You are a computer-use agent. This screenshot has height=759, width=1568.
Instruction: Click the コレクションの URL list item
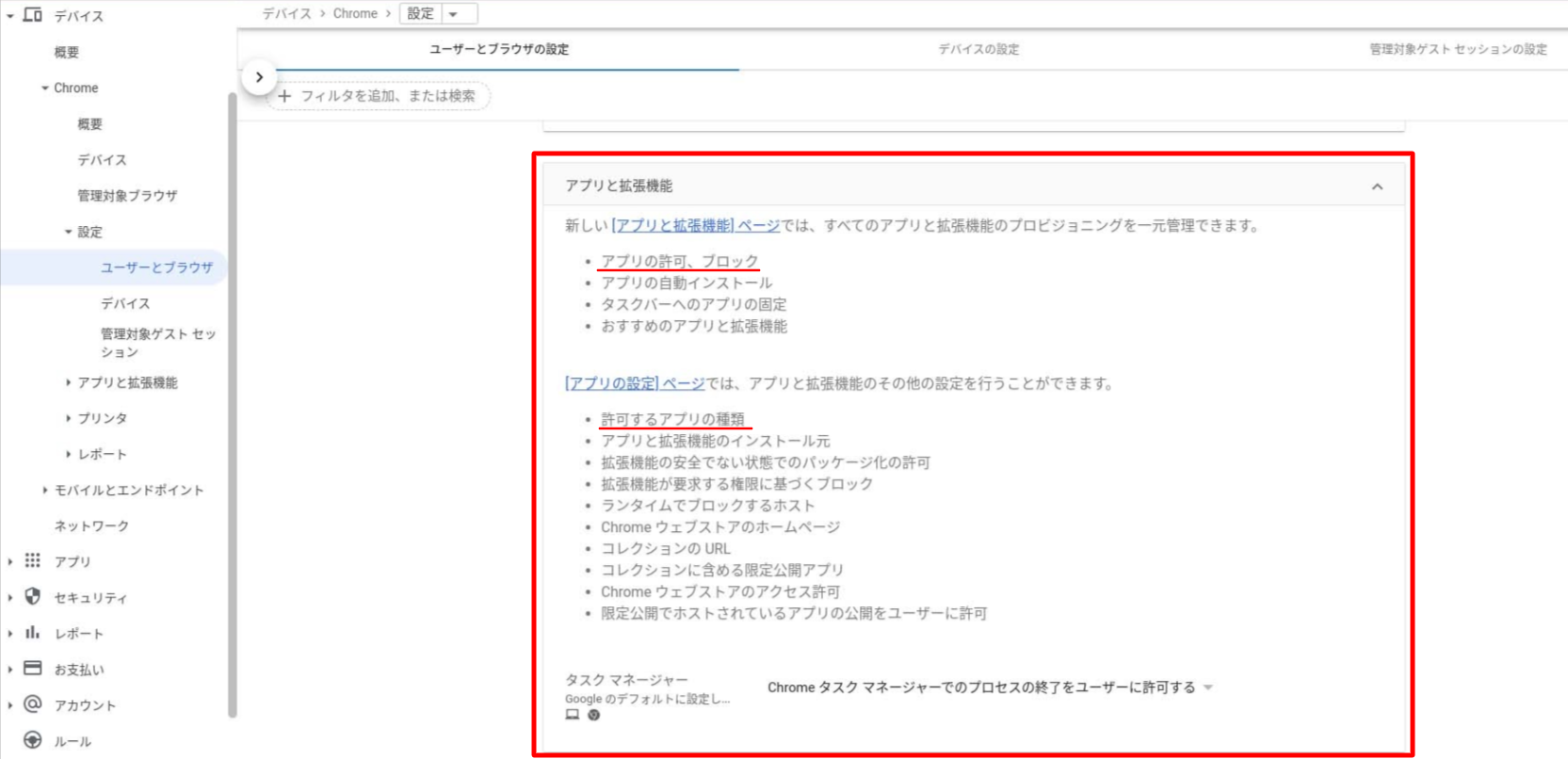coord(666,548)
